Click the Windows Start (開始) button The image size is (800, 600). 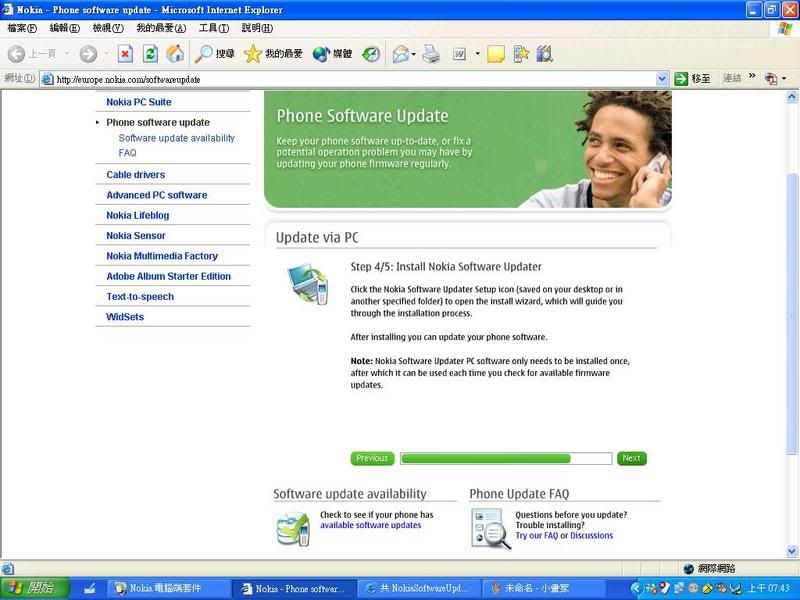click(x=34, y=588)
